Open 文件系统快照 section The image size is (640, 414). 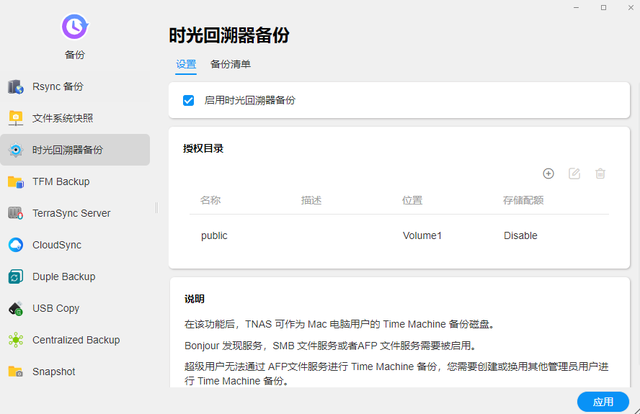click(x=75, y=118)
